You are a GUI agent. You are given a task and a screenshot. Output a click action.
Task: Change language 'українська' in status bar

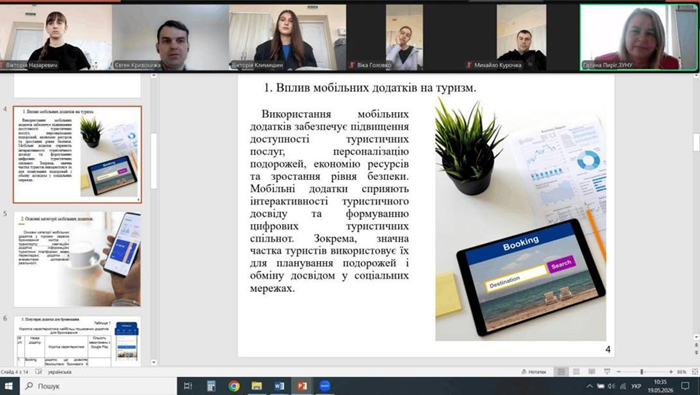point(59,372)
